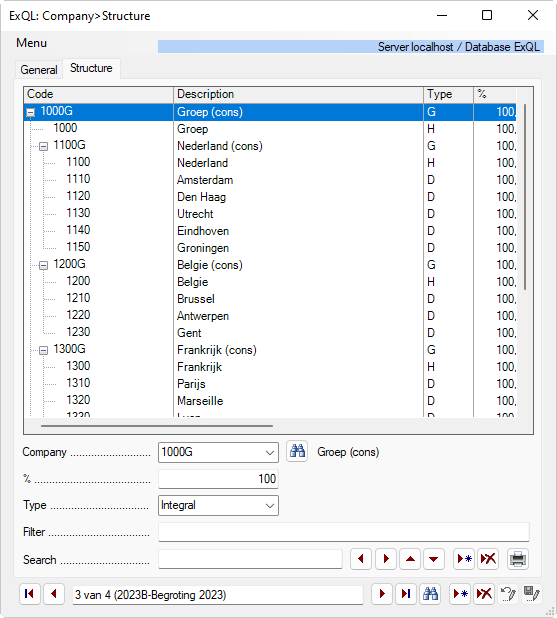
Task: Add new structure entry via Search row
Action: [x=464, y=559]
